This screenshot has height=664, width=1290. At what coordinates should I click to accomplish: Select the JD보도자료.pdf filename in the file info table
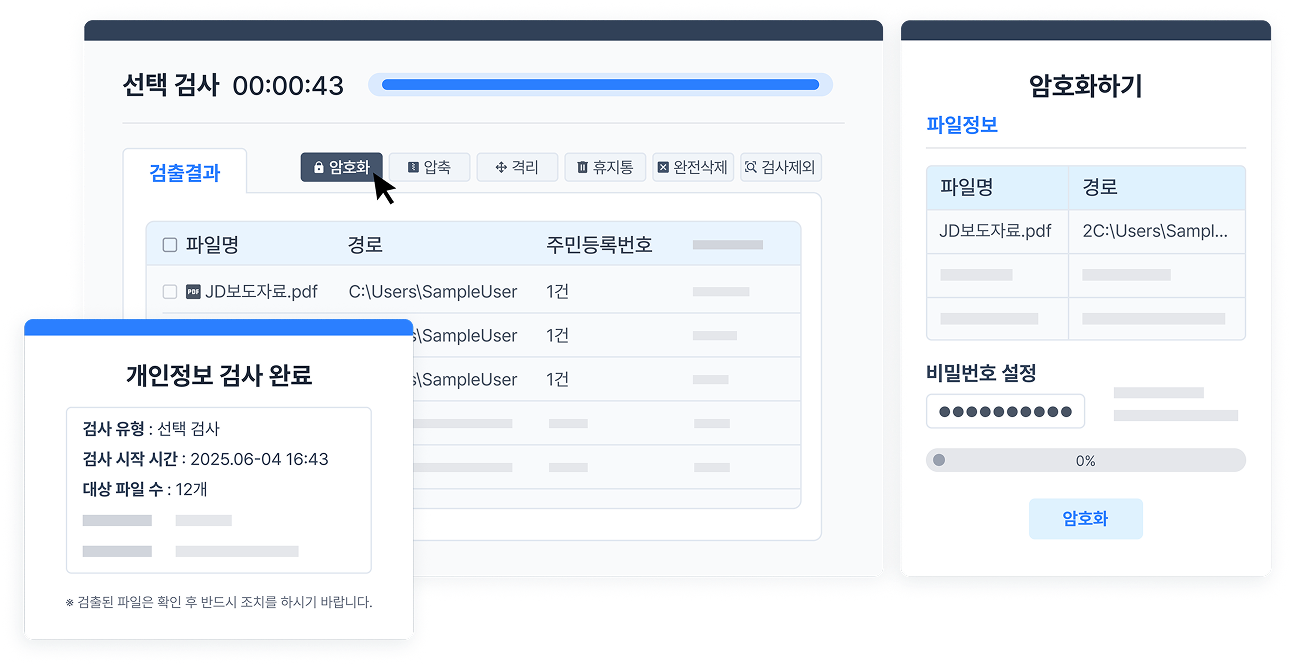click(994, 231)
